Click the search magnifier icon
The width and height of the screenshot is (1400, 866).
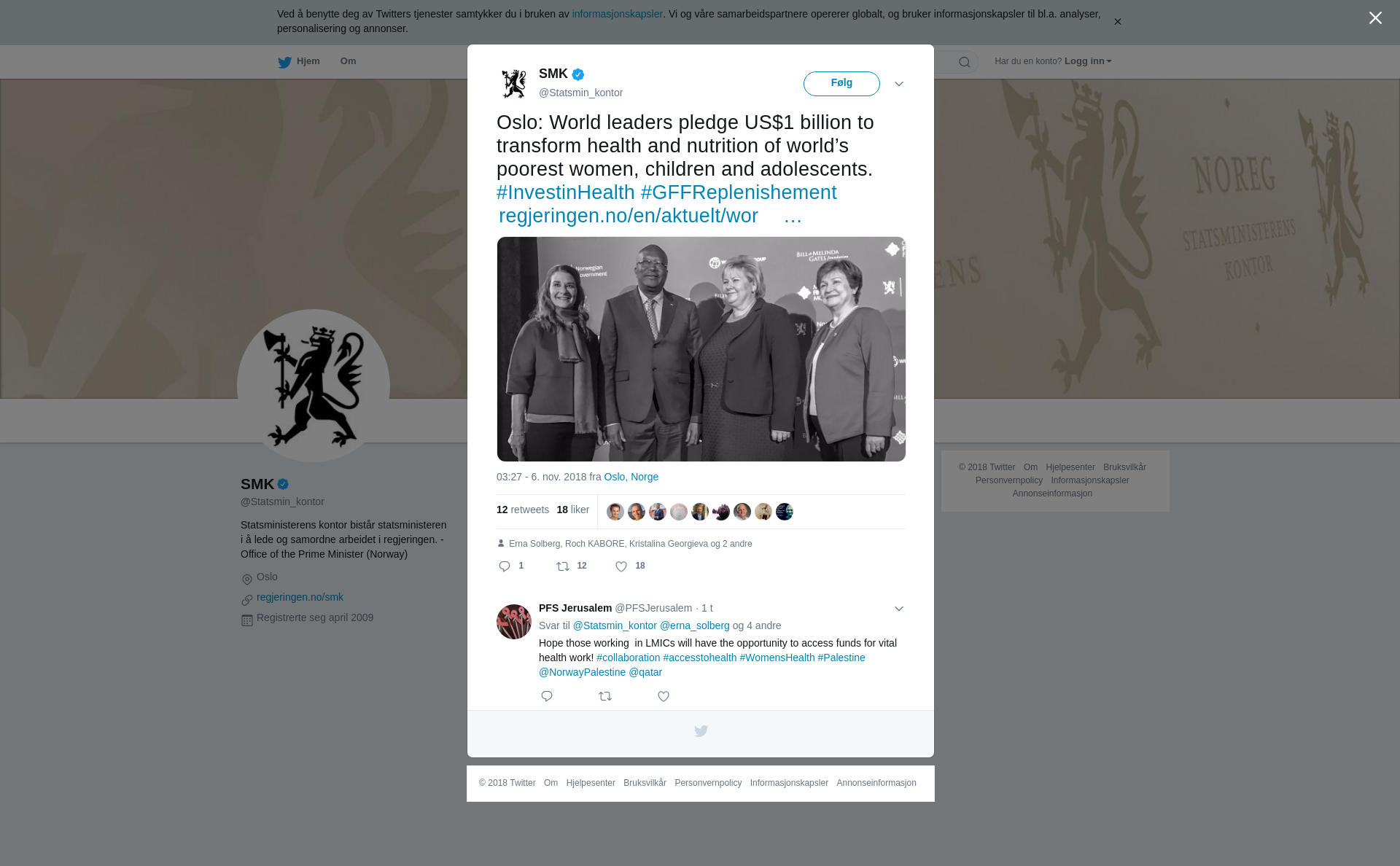[965, 62]
